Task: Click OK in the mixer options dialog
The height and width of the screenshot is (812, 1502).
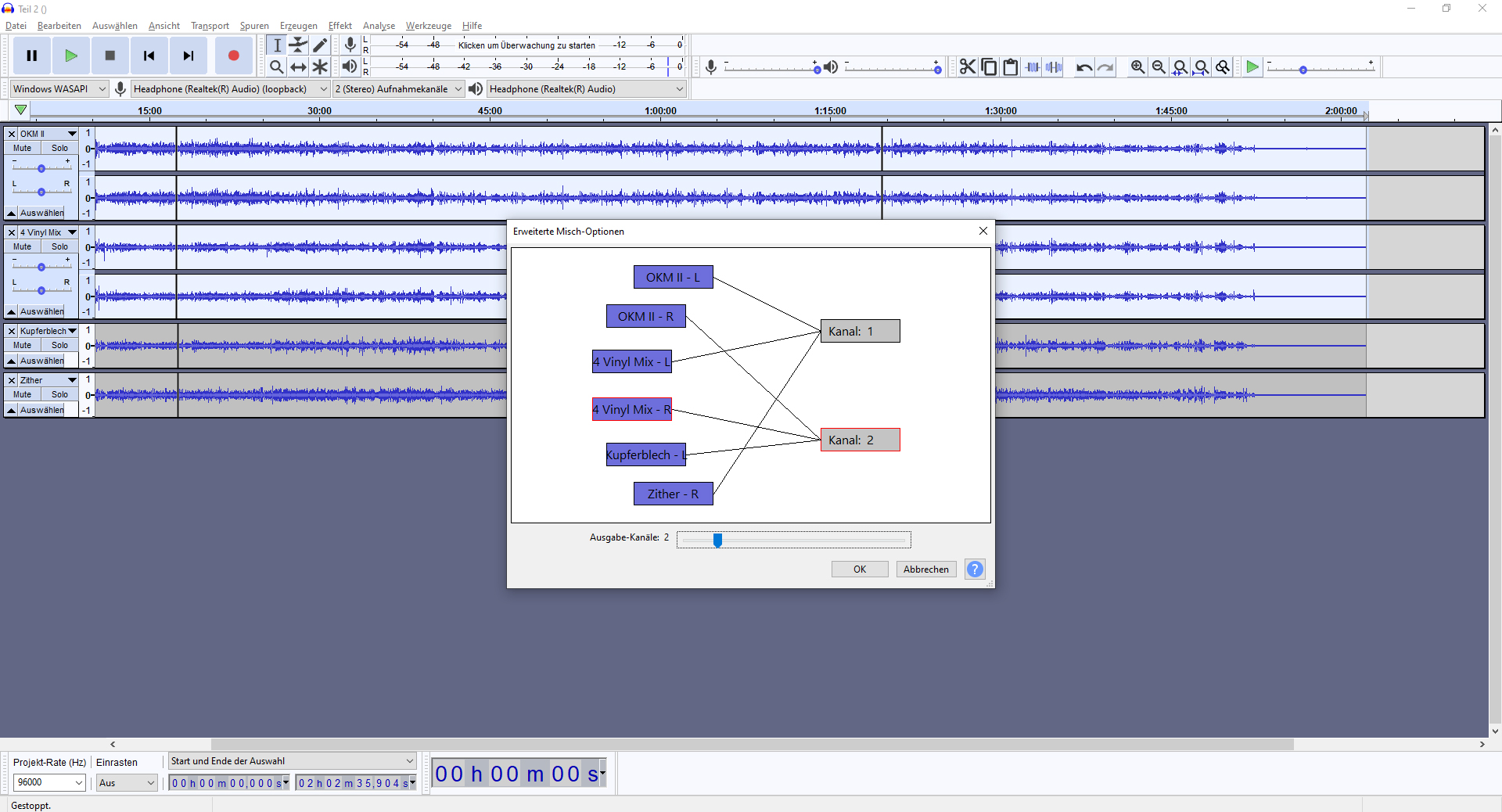Action: (860, 569)
